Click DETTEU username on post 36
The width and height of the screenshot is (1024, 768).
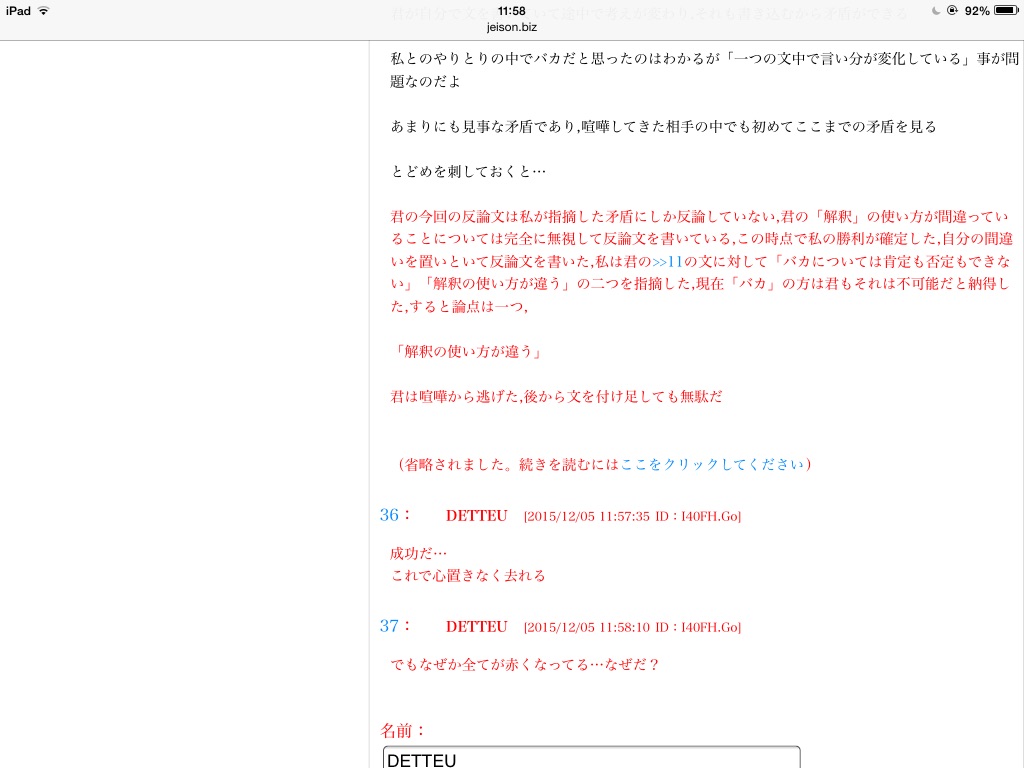[x=476, y=516]
